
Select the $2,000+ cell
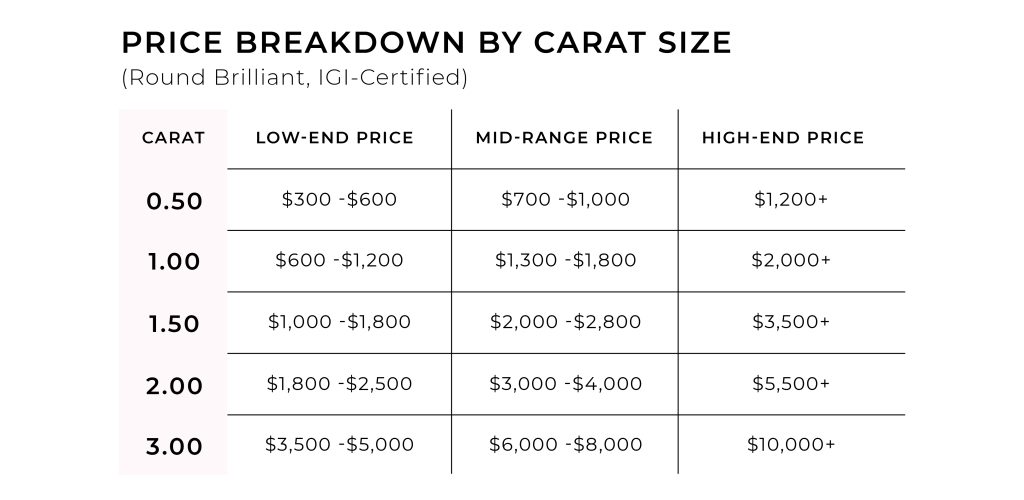(790, 260)
